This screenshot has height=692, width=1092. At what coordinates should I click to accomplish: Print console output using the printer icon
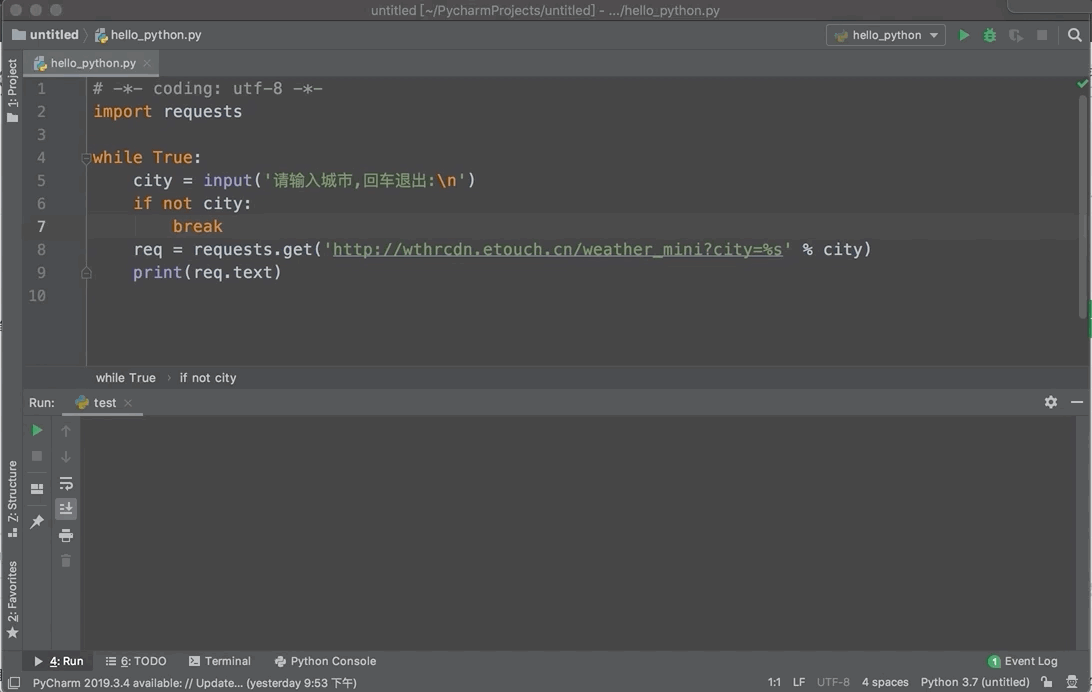point(65,535)
